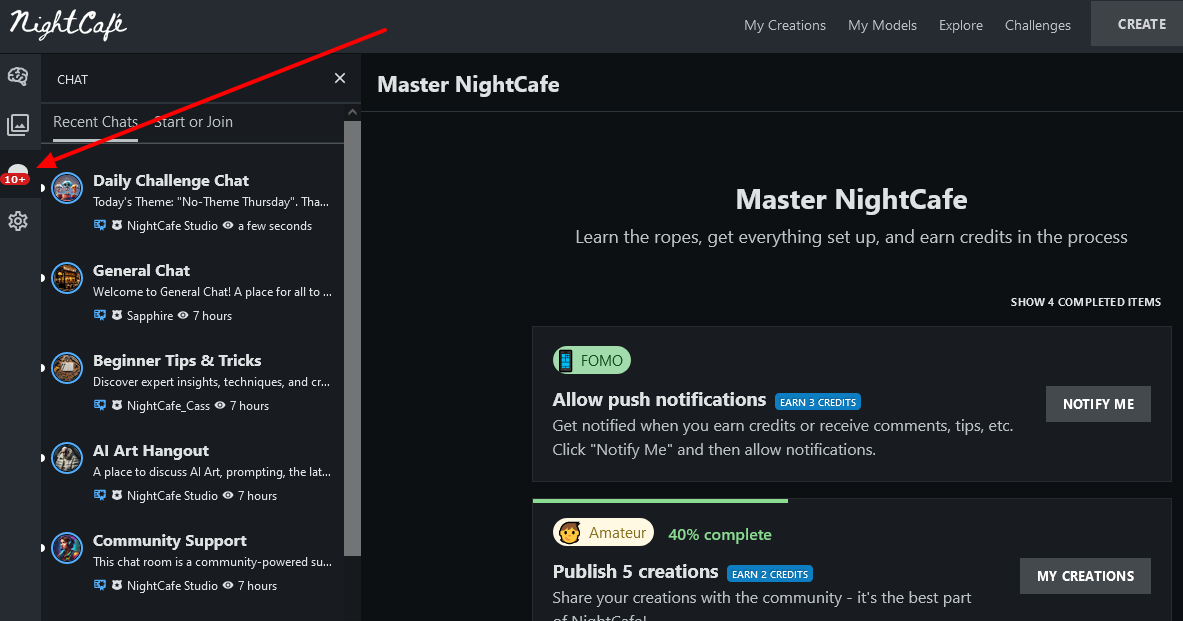Click the Daily Challenge Chat avatar
Image resolution: width=1183 pixels, height=621 pixels.
pyautogui.click(x=67, y=188)
